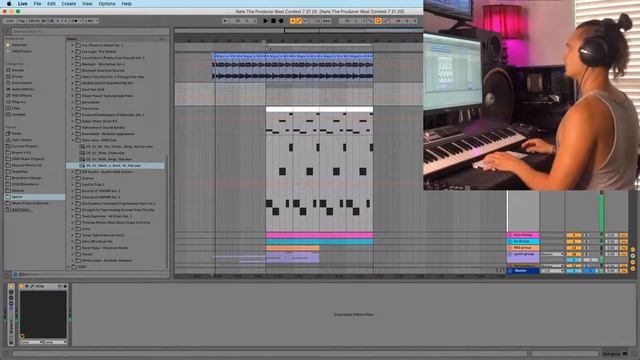This screenshot has height=360, width=640.
Task: Start playback with the Play button
Action: pos(265,21)
